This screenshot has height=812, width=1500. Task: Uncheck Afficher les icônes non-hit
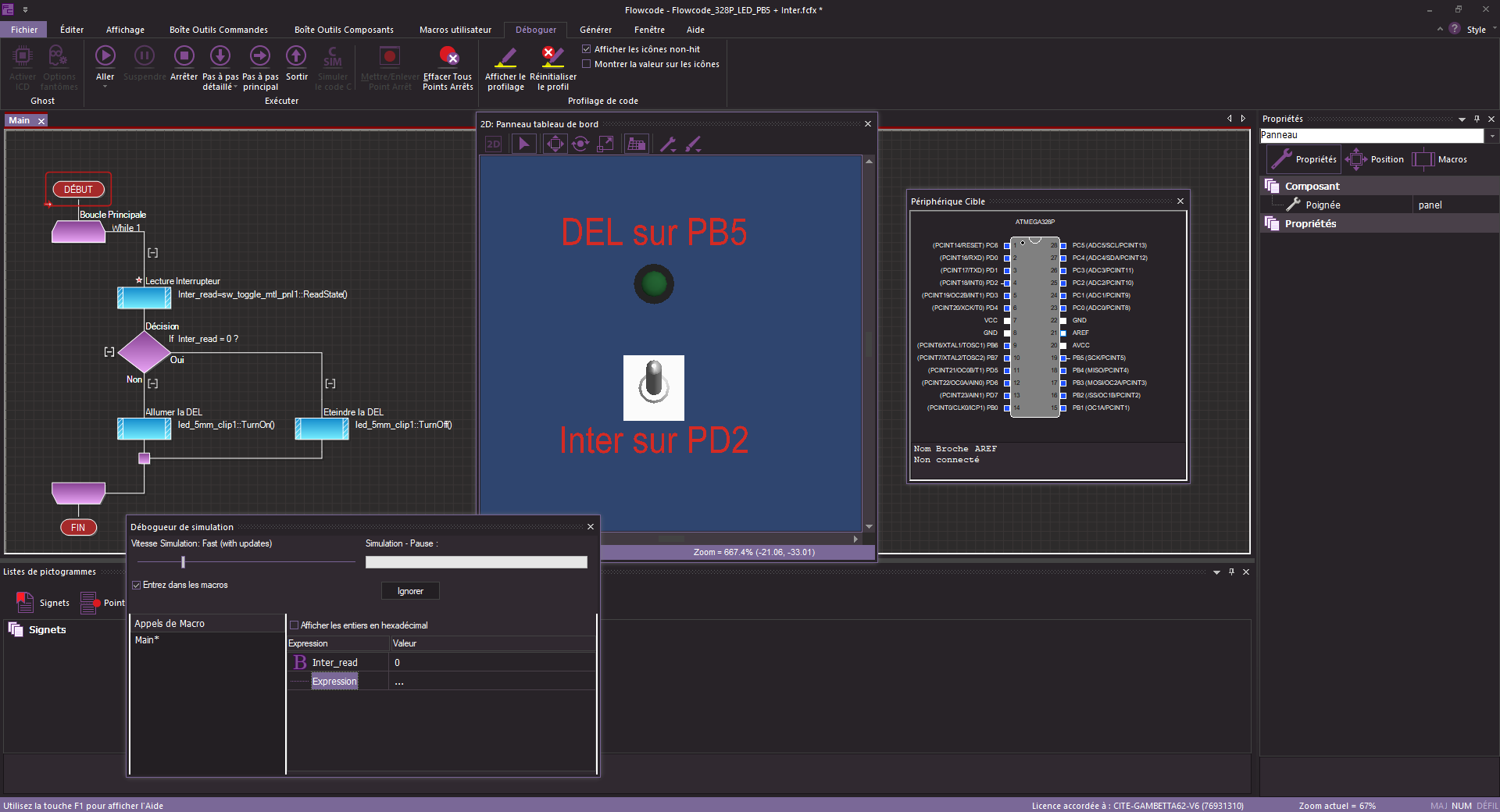coord(587,49)
